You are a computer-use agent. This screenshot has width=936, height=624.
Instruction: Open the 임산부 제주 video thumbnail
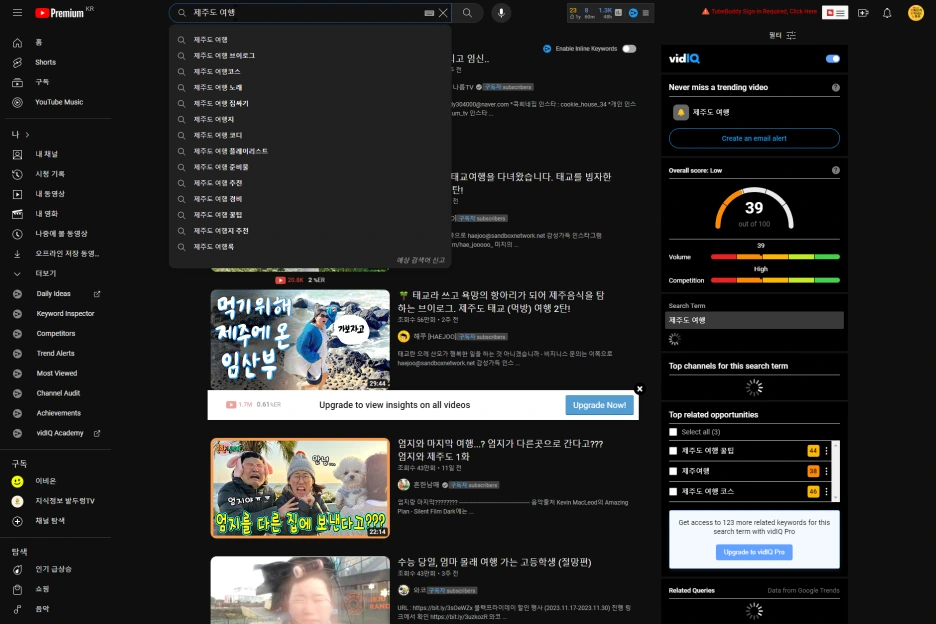click(300, 339)
